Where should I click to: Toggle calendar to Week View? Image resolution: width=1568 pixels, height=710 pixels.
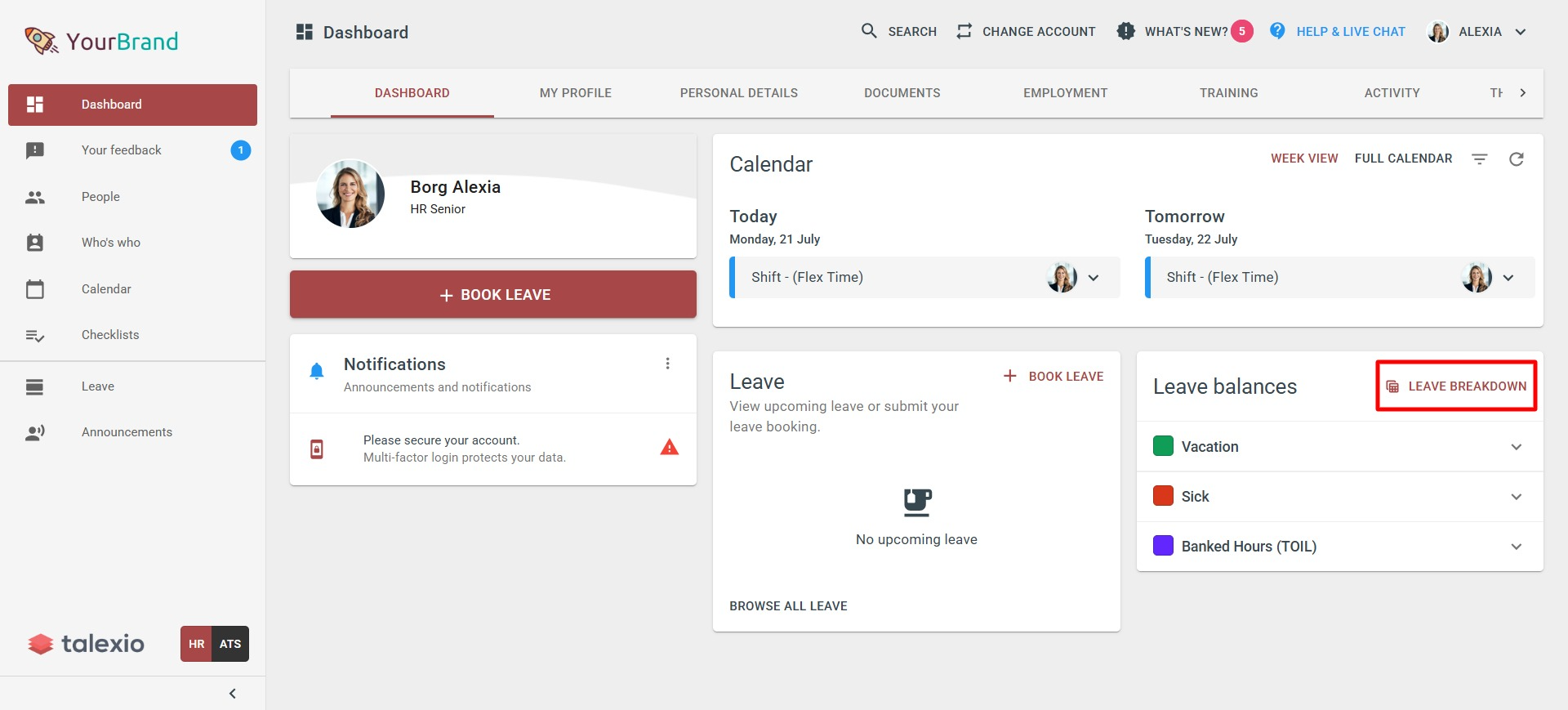[1303, 159]
